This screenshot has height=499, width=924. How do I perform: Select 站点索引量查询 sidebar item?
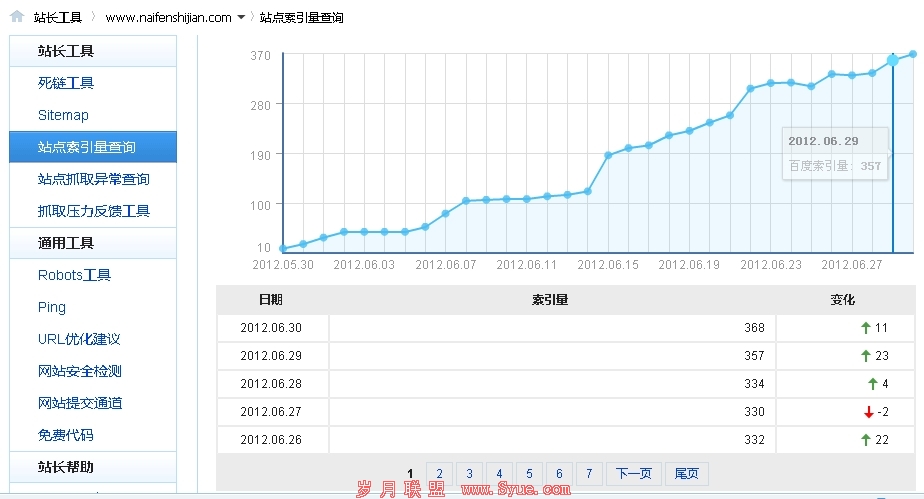(x=93, y=147)
